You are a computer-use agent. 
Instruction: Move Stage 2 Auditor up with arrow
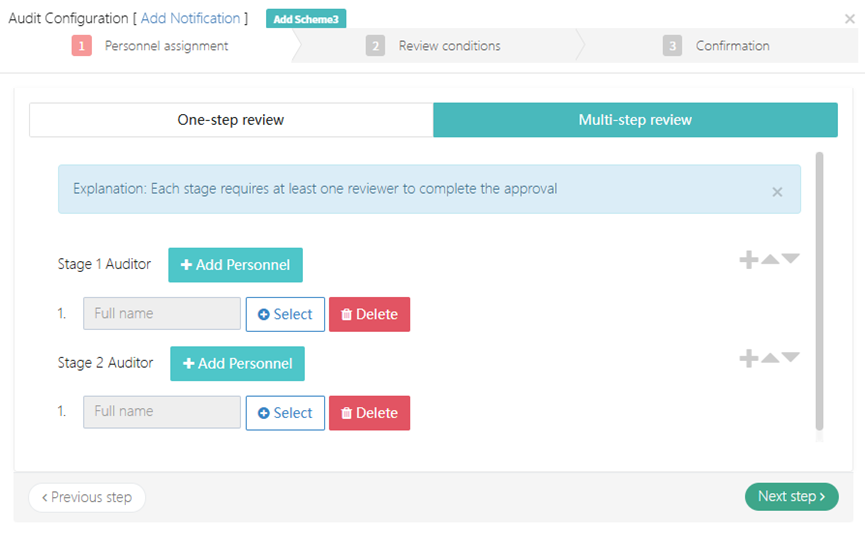(770, 358)
